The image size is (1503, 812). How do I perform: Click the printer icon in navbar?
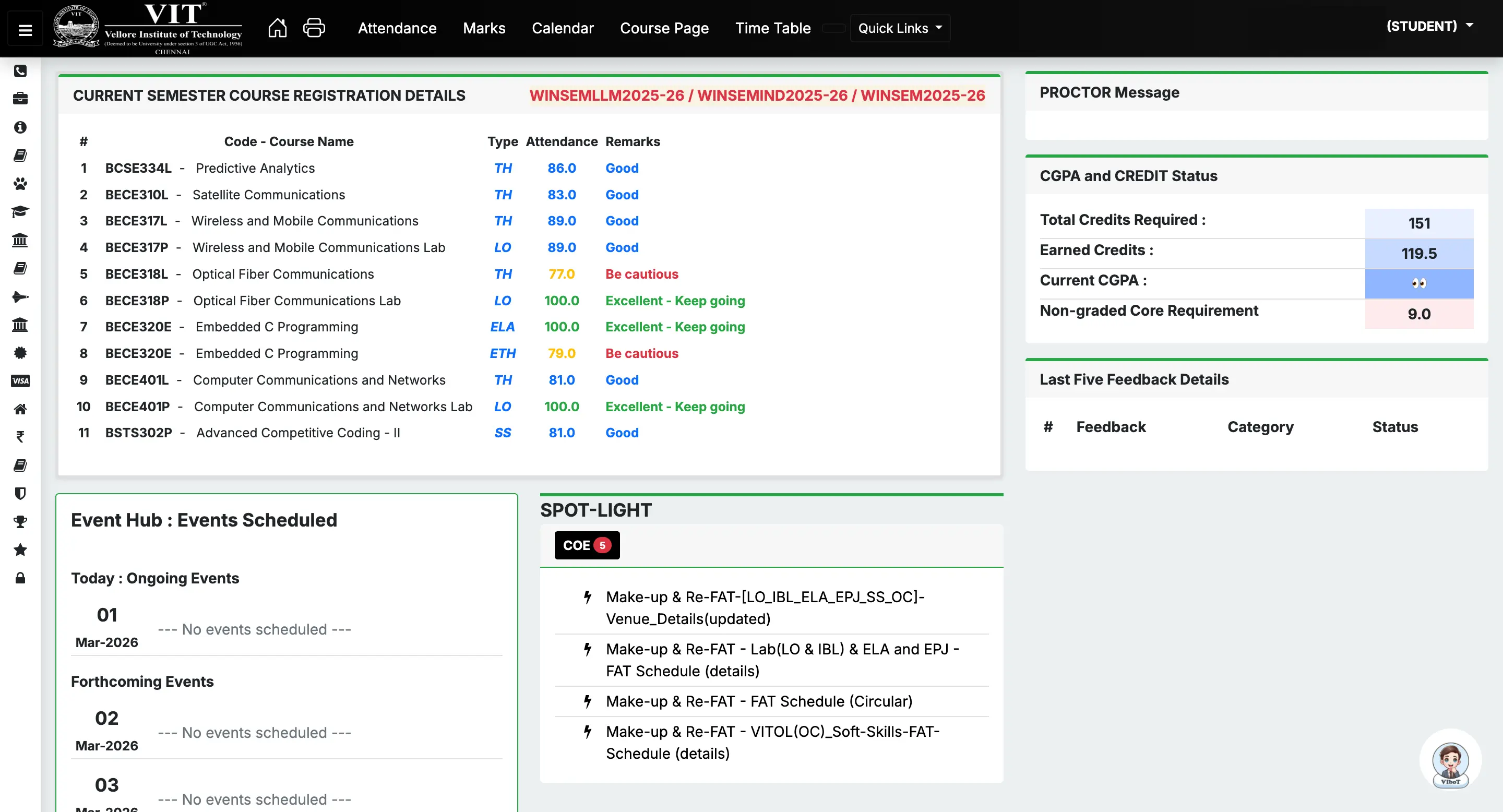[x=314, y=28]
